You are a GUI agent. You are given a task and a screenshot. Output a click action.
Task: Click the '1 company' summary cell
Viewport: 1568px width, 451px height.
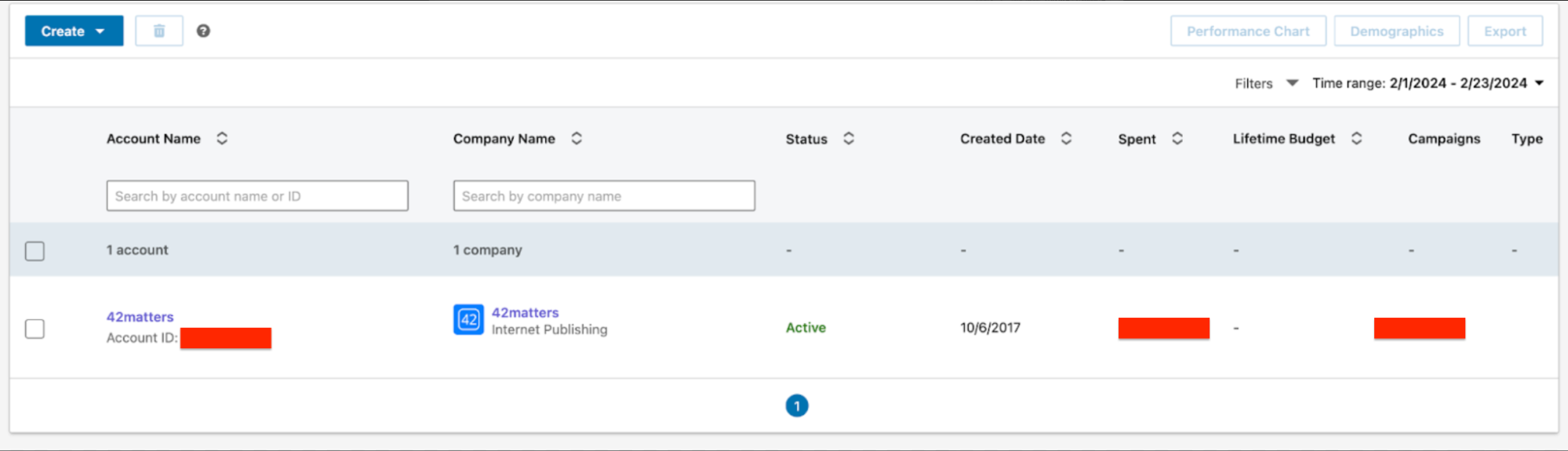point(487,250)
